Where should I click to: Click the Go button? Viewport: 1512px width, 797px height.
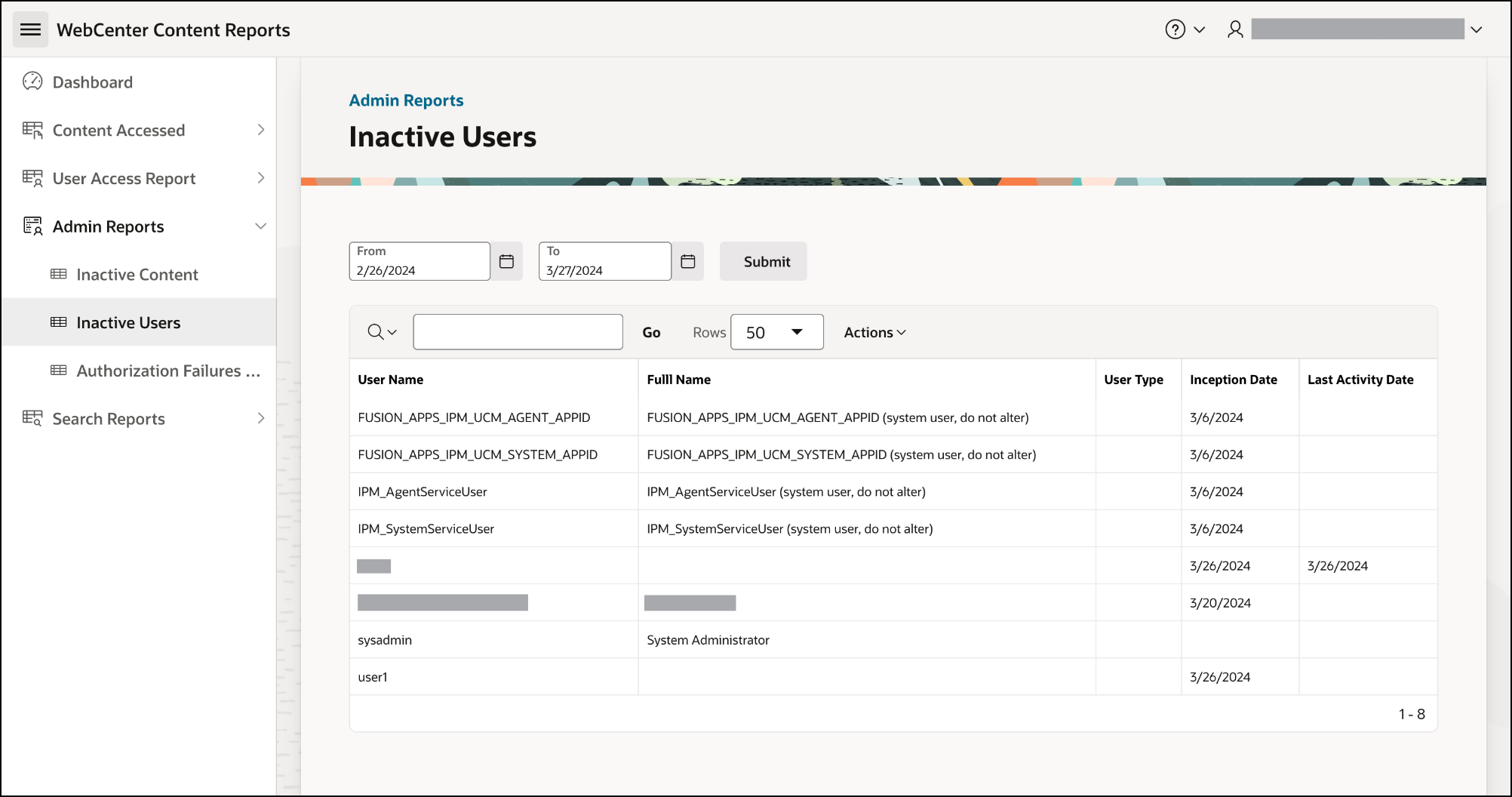coord(651,332)
